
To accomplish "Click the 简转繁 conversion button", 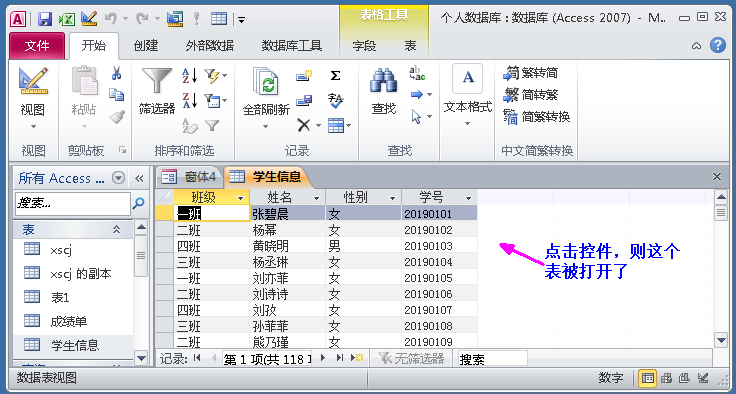I will (x=530, y=95).
